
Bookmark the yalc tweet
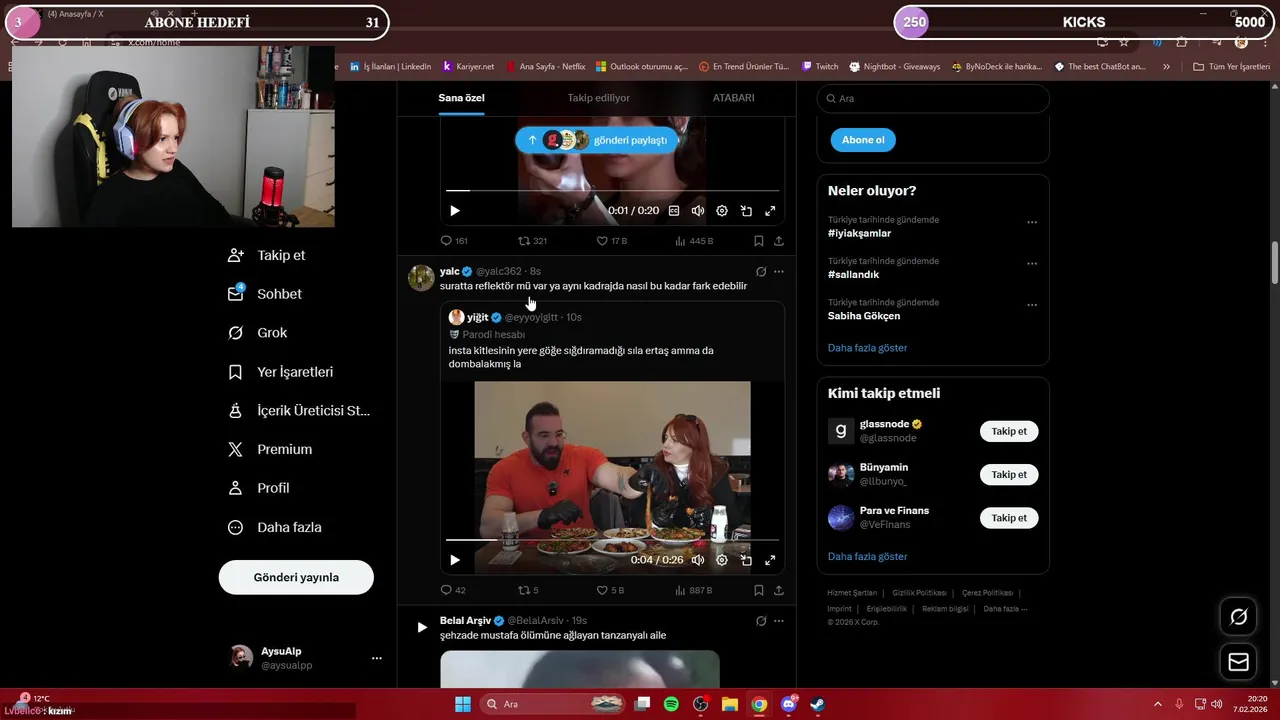[x=759, y=590]
